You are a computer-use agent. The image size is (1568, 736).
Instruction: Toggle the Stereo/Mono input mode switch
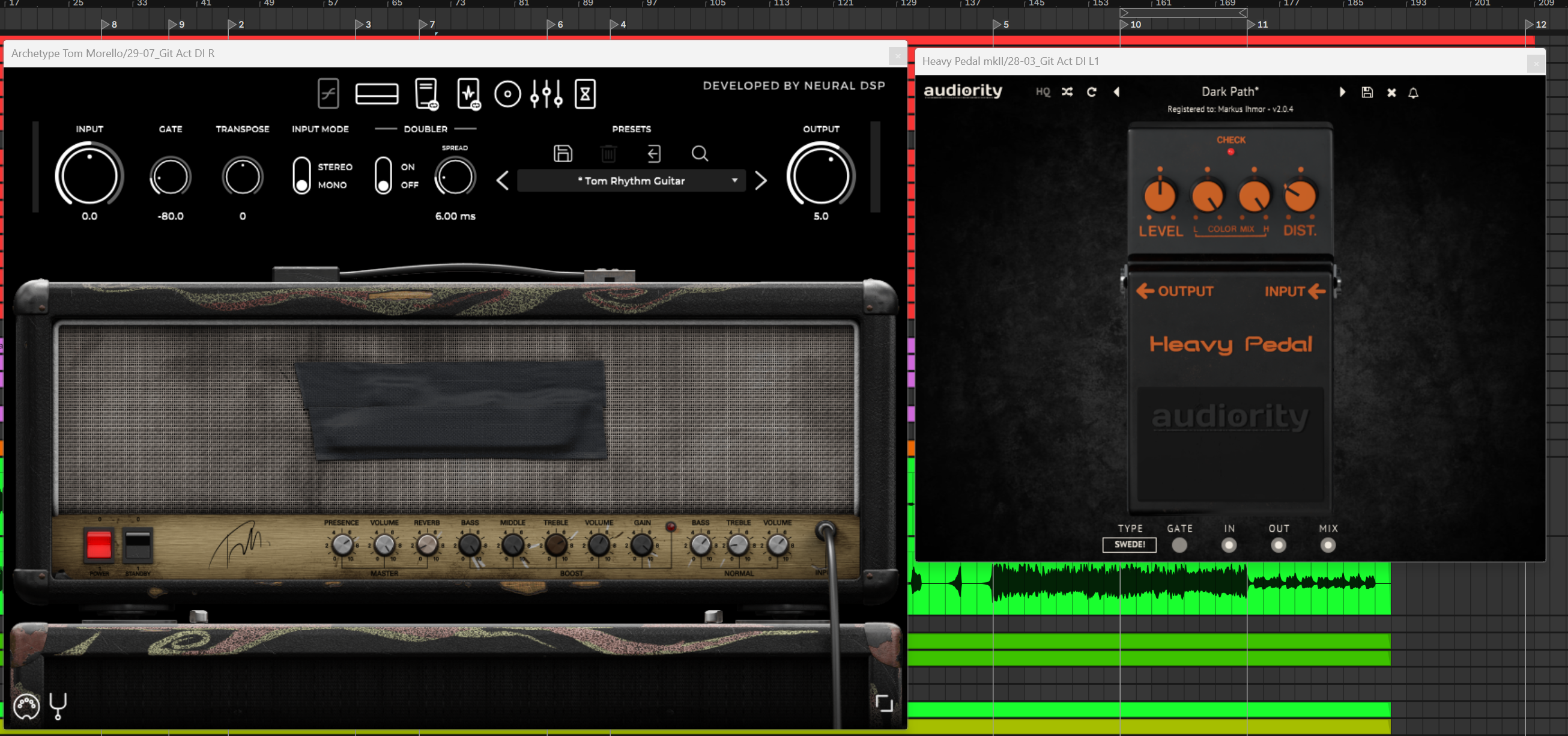click(x=301, y=175)
